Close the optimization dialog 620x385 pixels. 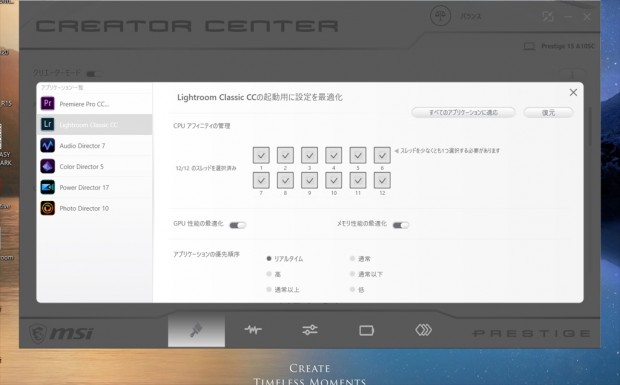pos(573,92)
